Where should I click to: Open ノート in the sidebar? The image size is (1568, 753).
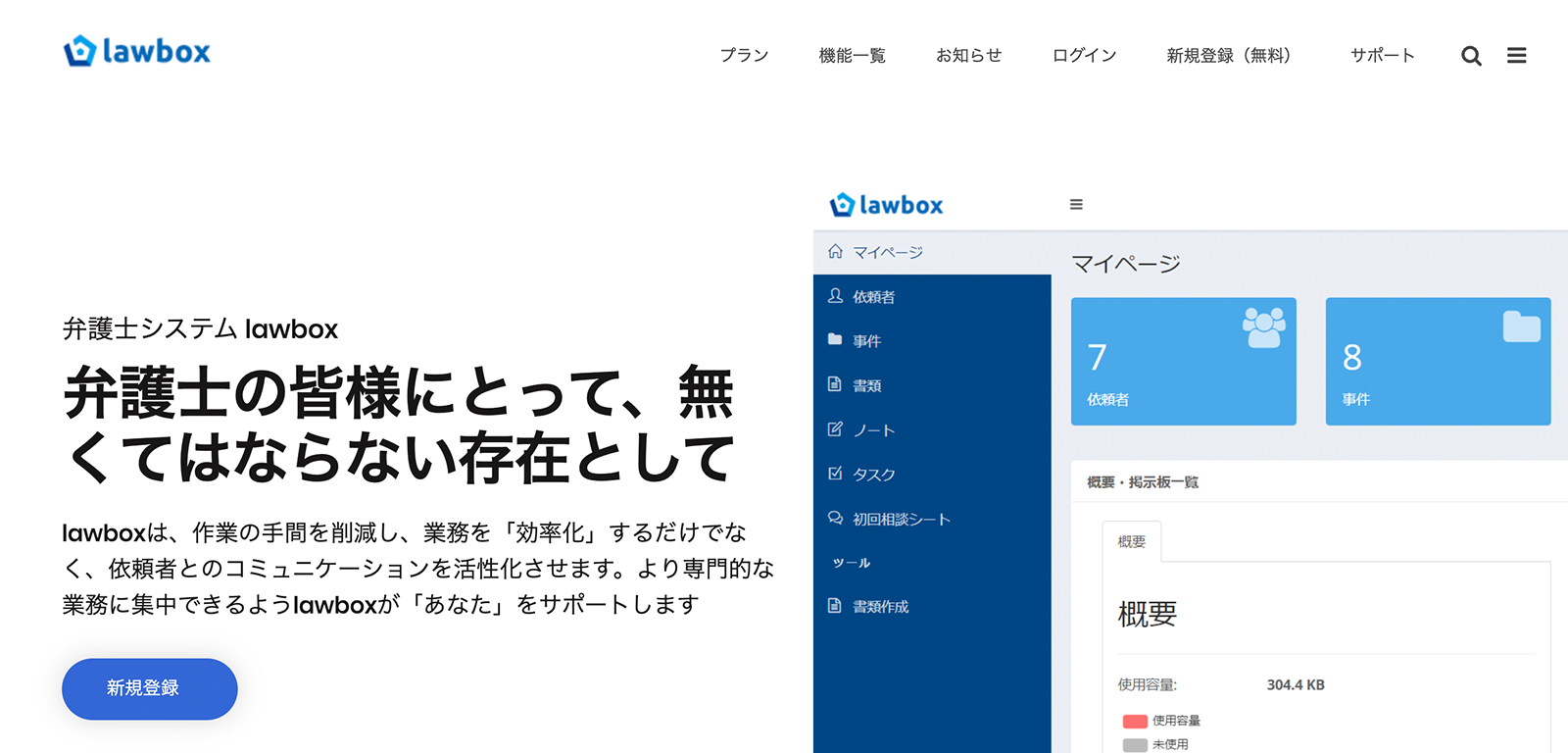[x=932, y=429]
